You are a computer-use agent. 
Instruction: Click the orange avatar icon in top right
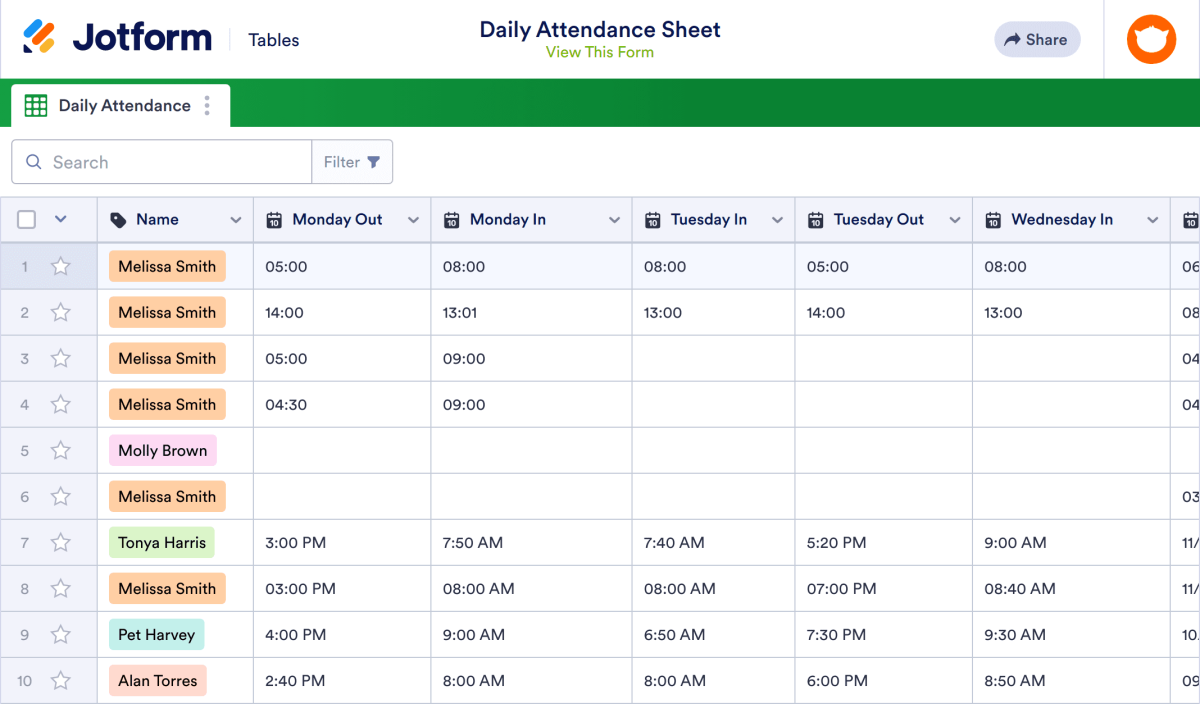pyautogui.click(x=1151, y=39)
